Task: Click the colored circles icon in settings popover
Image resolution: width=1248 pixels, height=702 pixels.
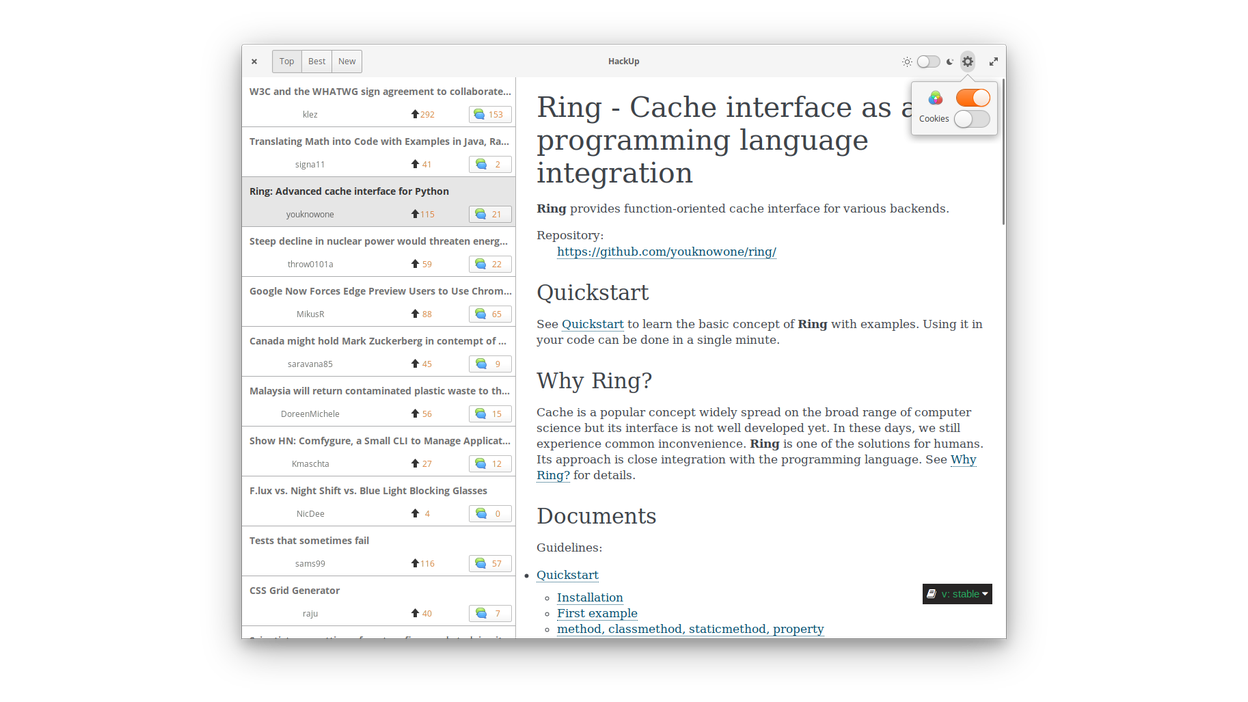Action: point(935,97)
